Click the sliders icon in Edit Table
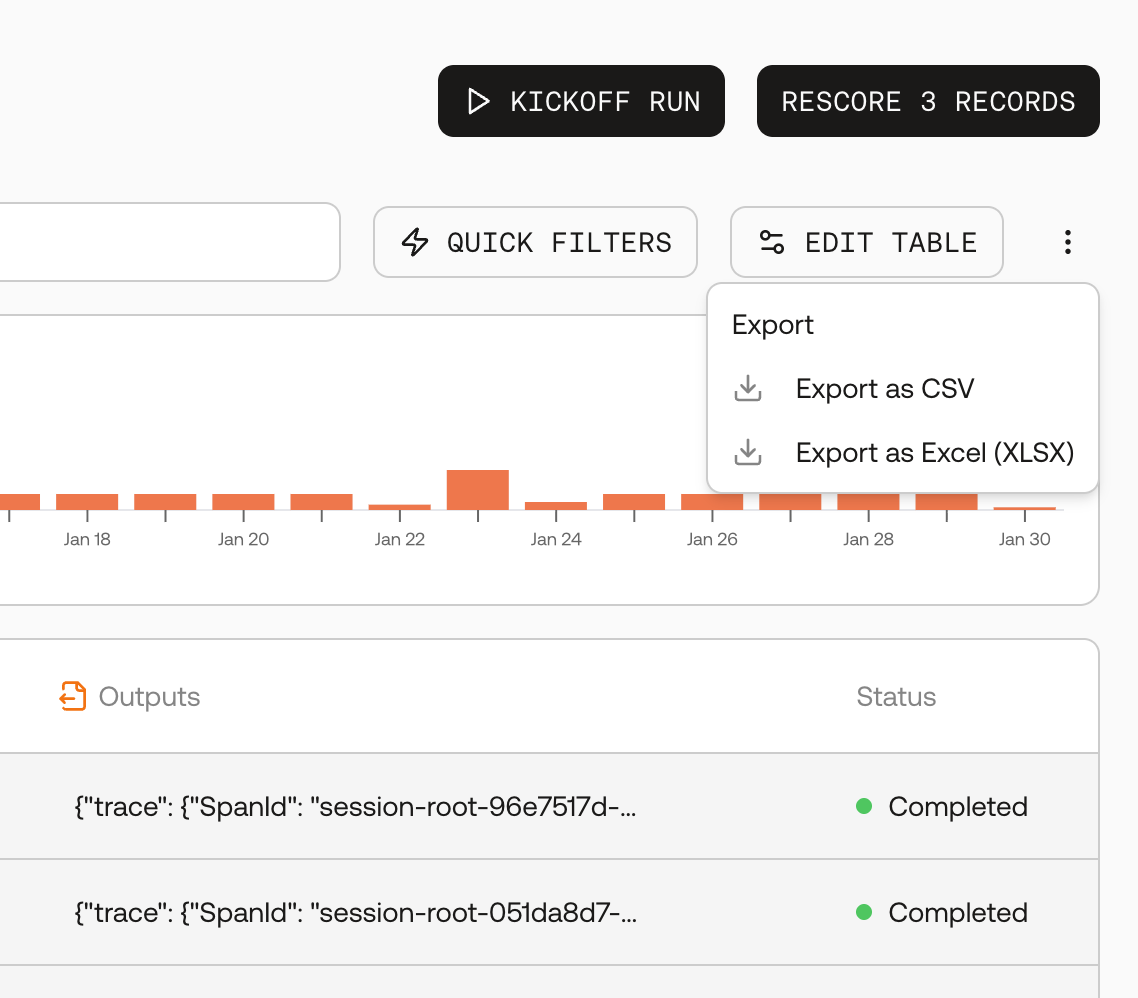This screenshot has height=998, width=1138. pos(771,242)
